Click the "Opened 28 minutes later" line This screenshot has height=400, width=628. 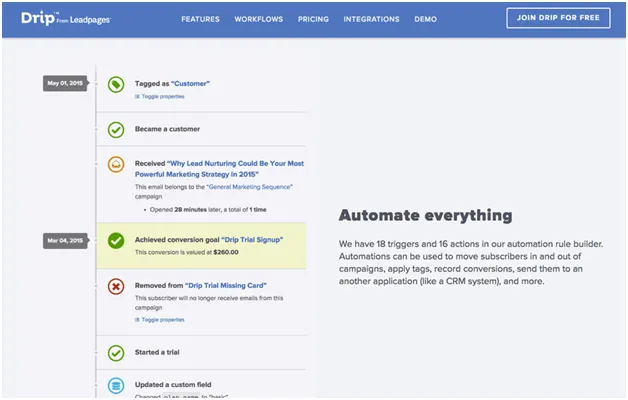208,209
